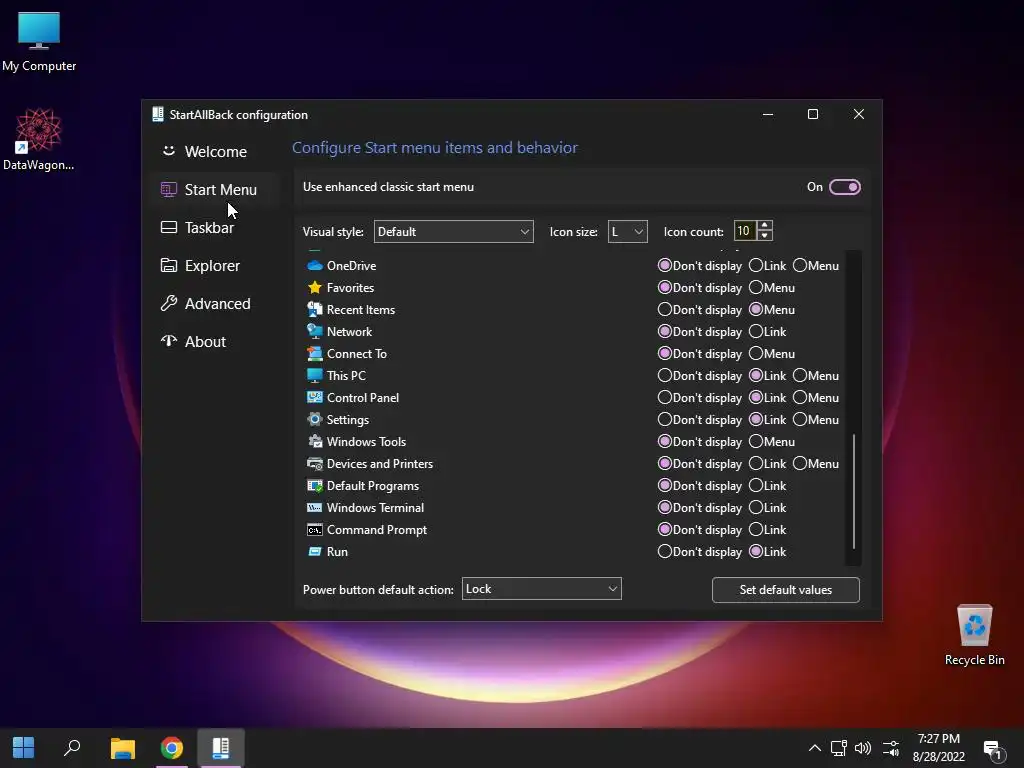Set OneDrive to Link

pyautogui.click(x=756, y=266)
